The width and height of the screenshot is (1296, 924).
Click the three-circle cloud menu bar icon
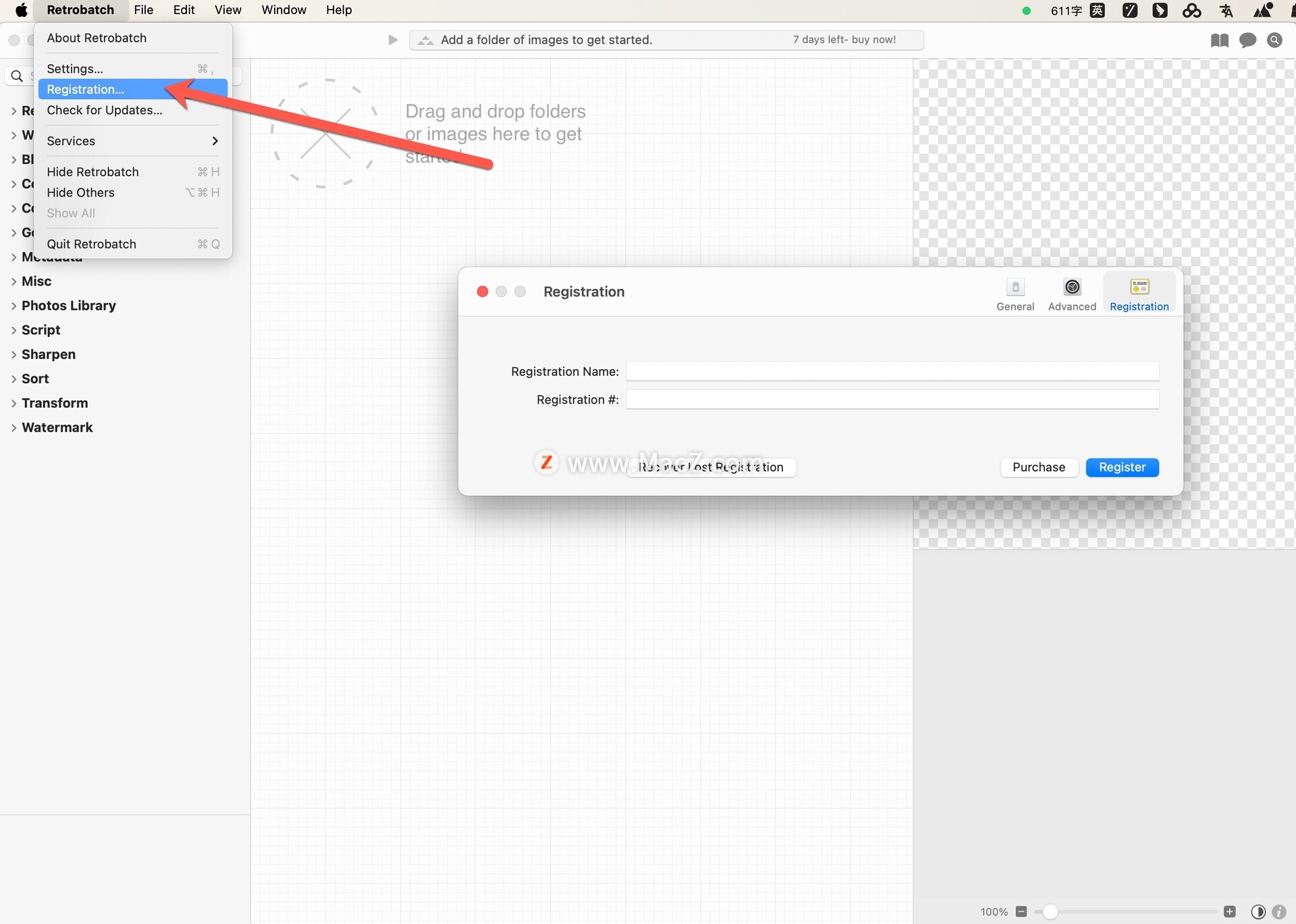(x=1192, y=10)
